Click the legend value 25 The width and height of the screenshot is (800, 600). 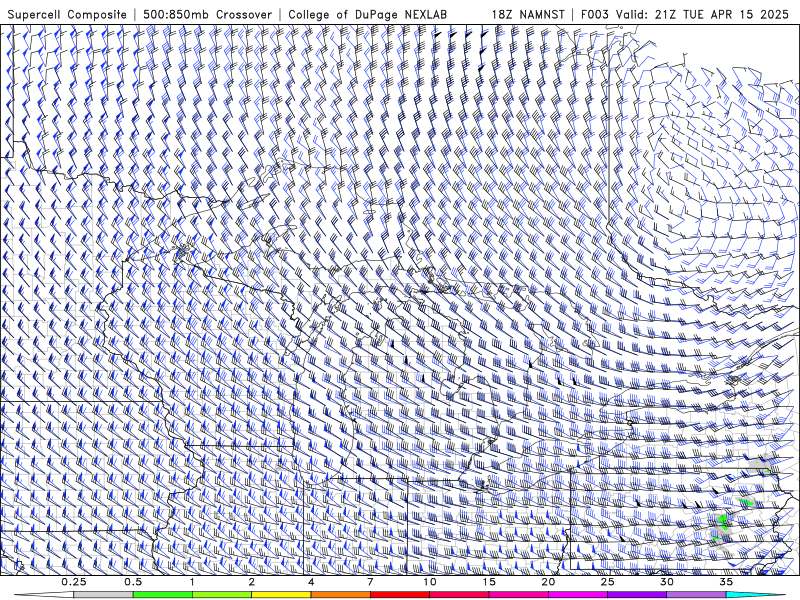pyautogui.click(x=607, y=582)
